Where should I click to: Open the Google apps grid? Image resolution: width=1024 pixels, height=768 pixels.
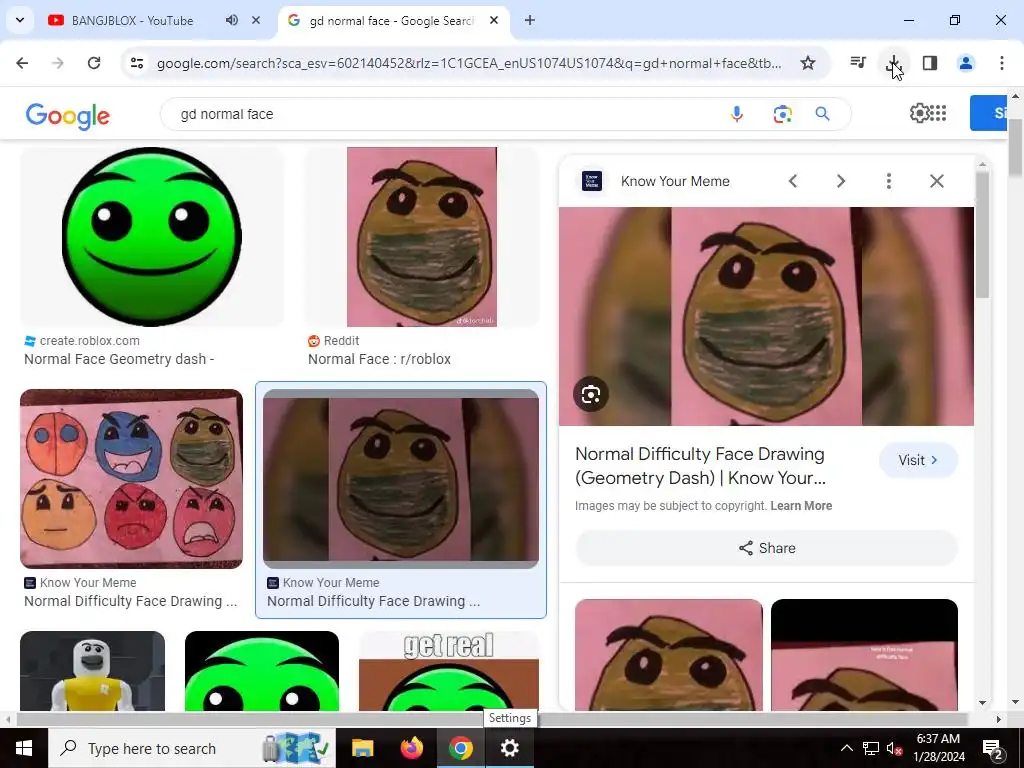pyautogui.click(x=938, y=113)
